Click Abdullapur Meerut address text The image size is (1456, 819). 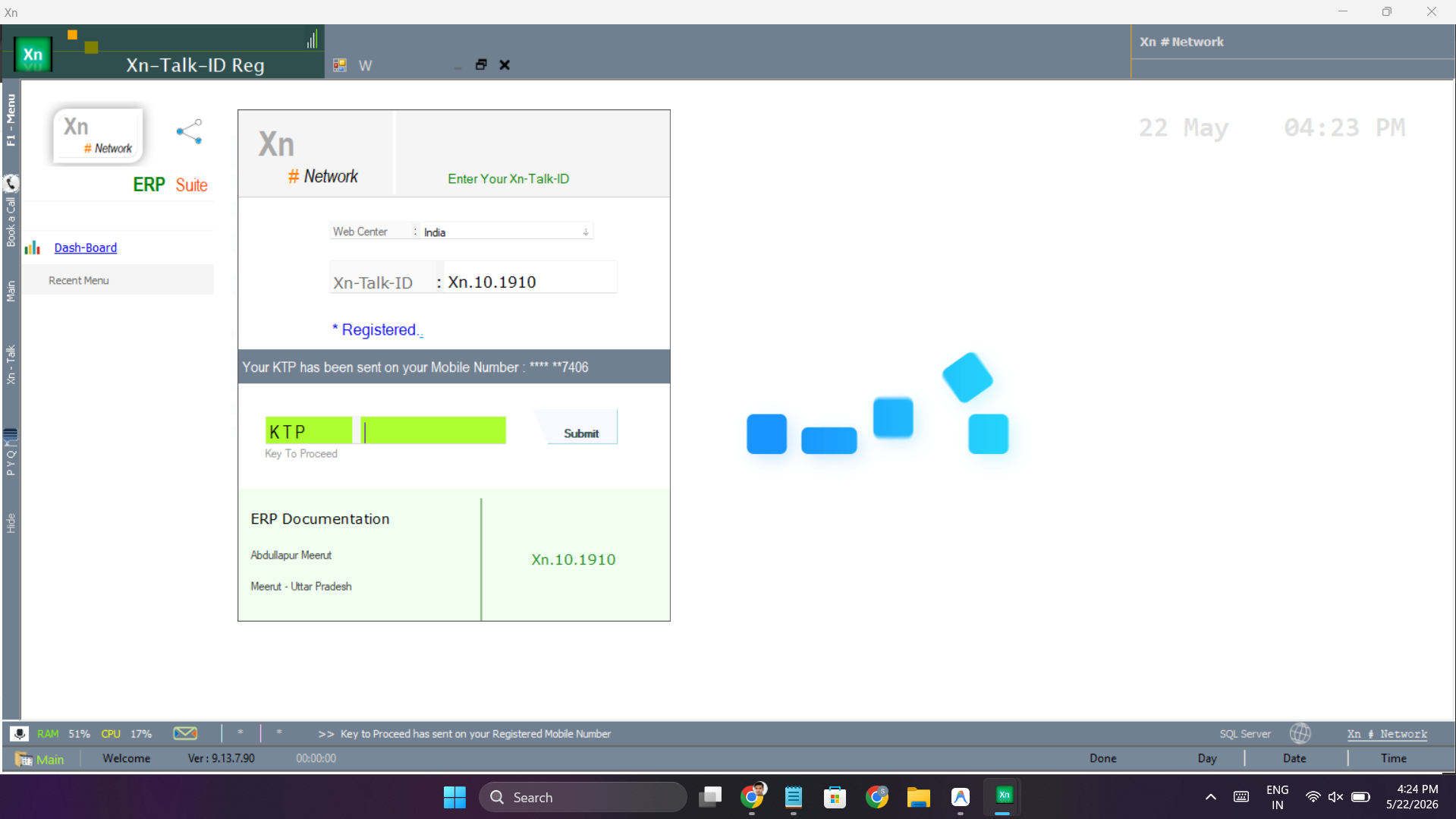291,555
